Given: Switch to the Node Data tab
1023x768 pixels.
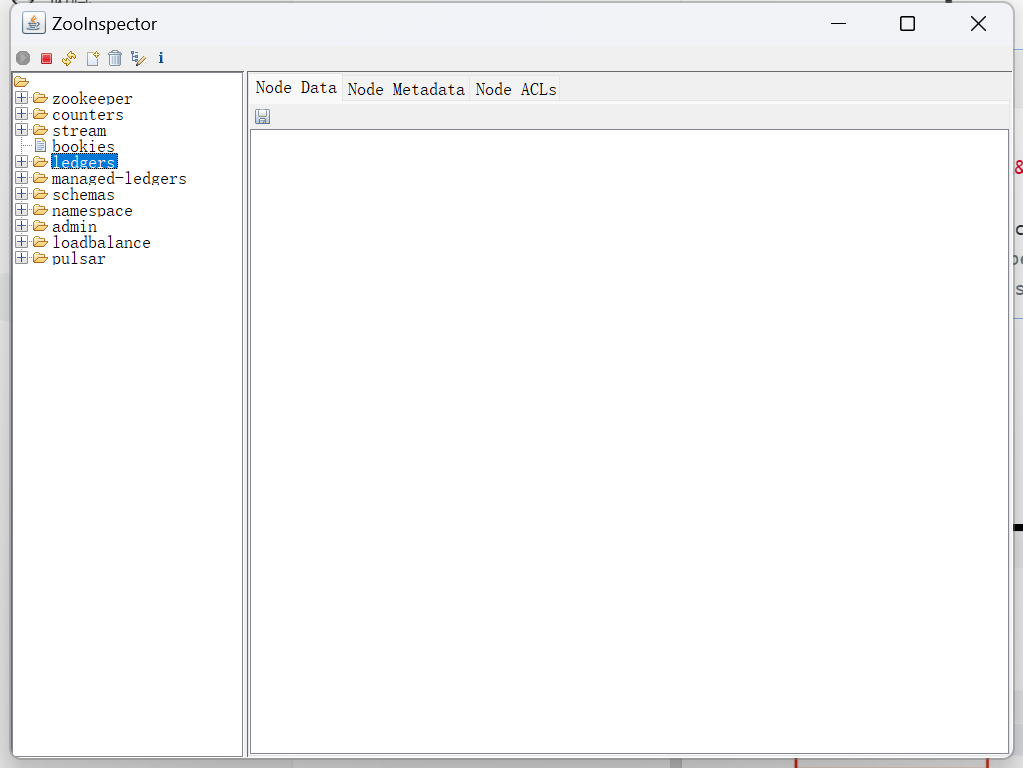Looking at the screenshot, I should click(x=296, y=87).
